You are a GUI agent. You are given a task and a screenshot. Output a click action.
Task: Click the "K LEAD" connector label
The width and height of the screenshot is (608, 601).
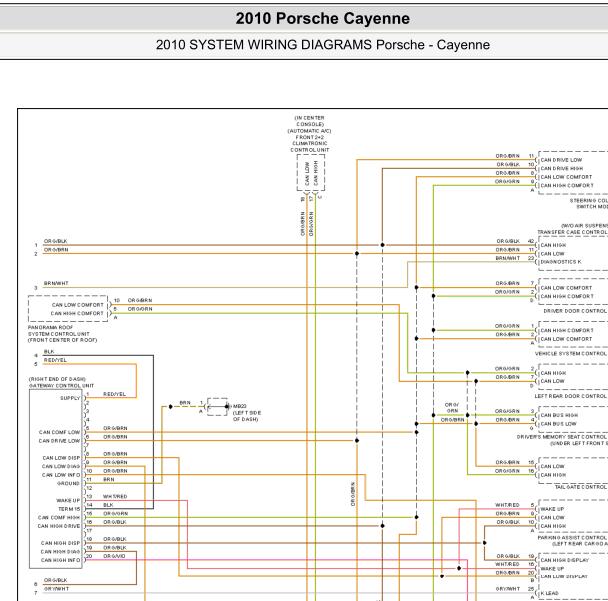pyautogui.click(x=549, y=593)
